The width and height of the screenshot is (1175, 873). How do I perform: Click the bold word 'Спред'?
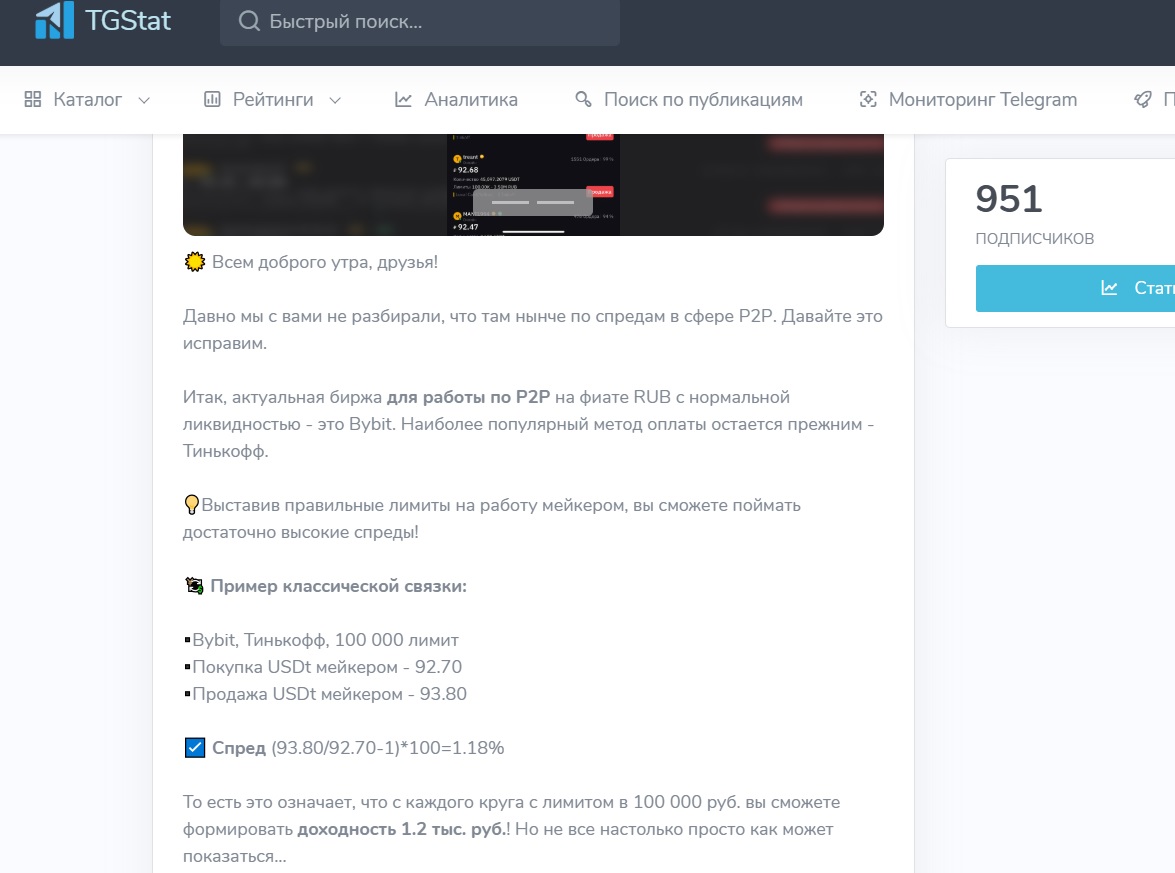(239, 748)
